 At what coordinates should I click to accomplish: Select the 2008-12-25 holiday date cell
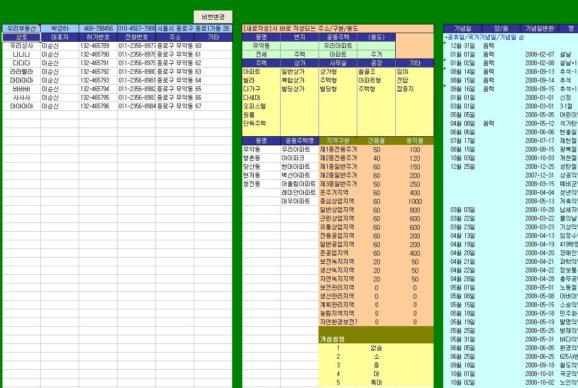click(539, 167)
